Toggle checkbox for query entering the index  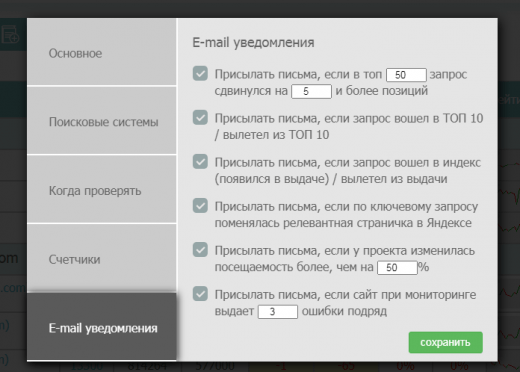[200, 162]
